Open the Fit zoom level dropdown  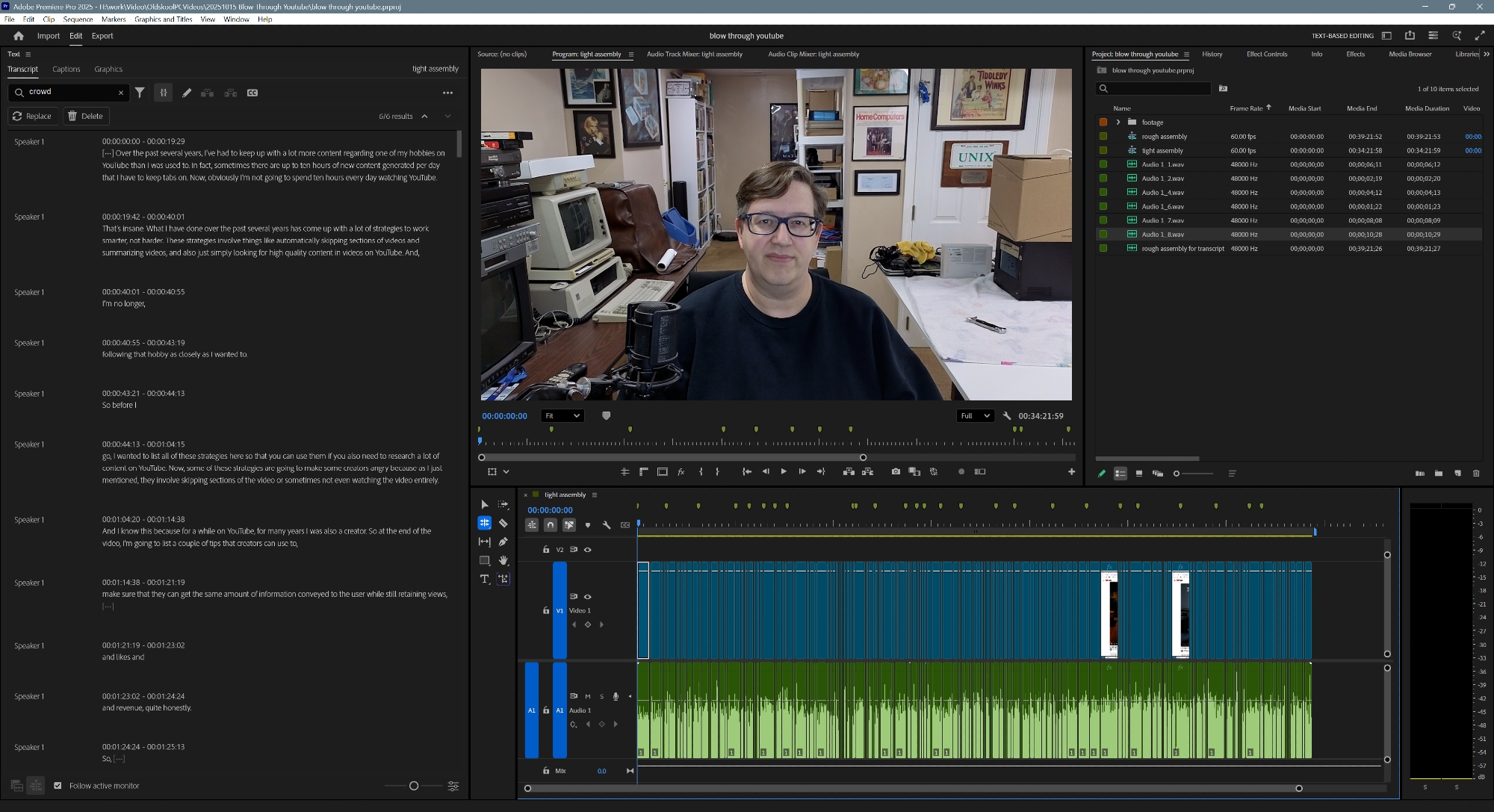pos(562,416)
